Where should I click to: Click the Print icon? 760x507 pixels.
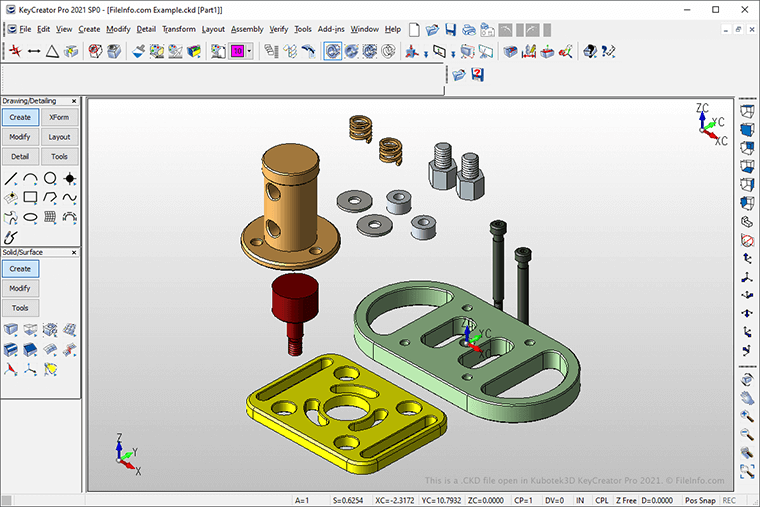point(469,30)
